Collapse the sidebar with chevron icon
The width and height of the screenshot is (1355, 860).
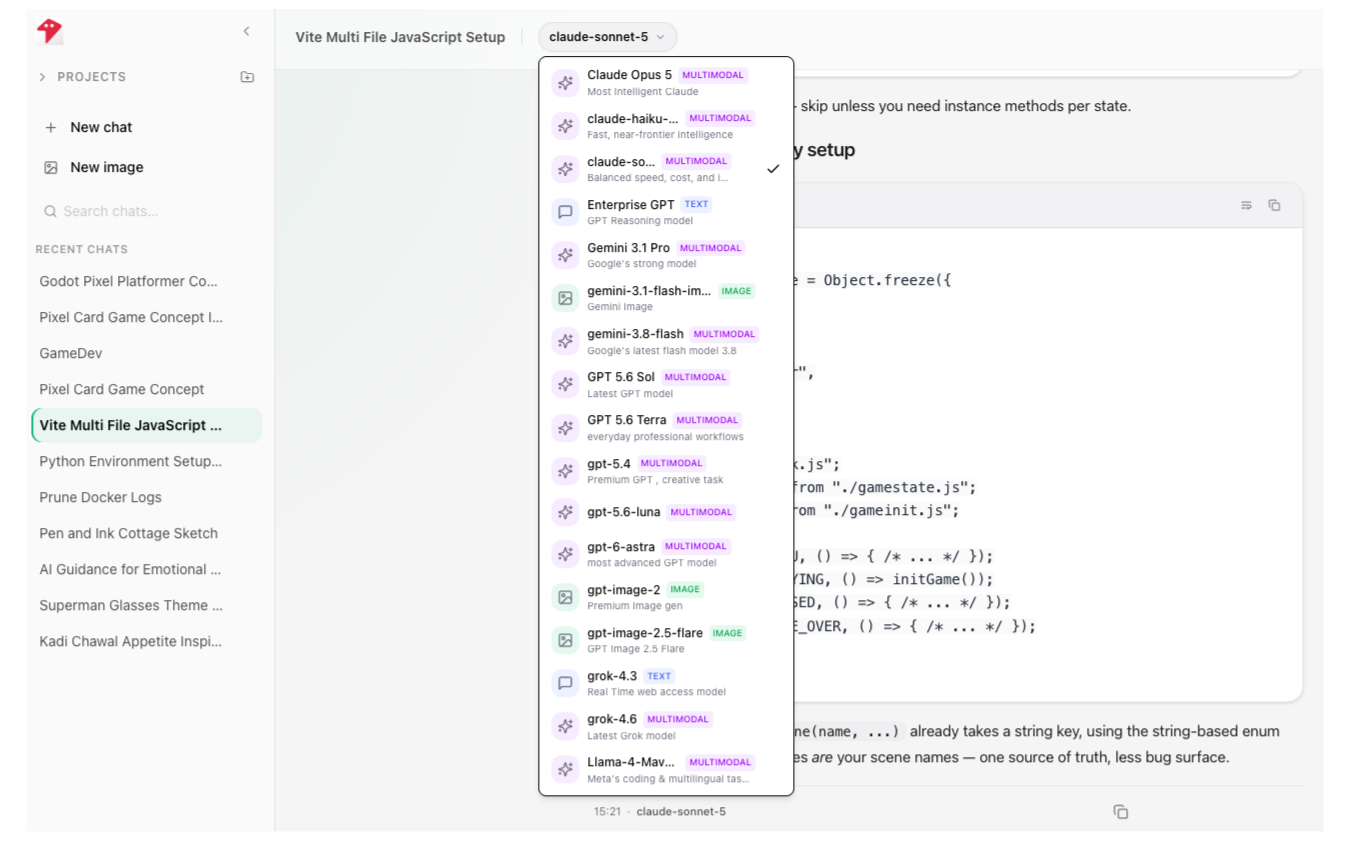click(247, 31)
